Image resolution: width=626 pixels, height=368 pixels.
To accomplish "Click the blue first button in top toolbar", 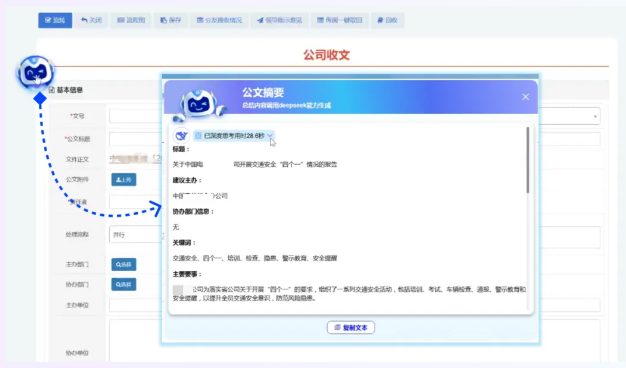I will click(55, 20).
